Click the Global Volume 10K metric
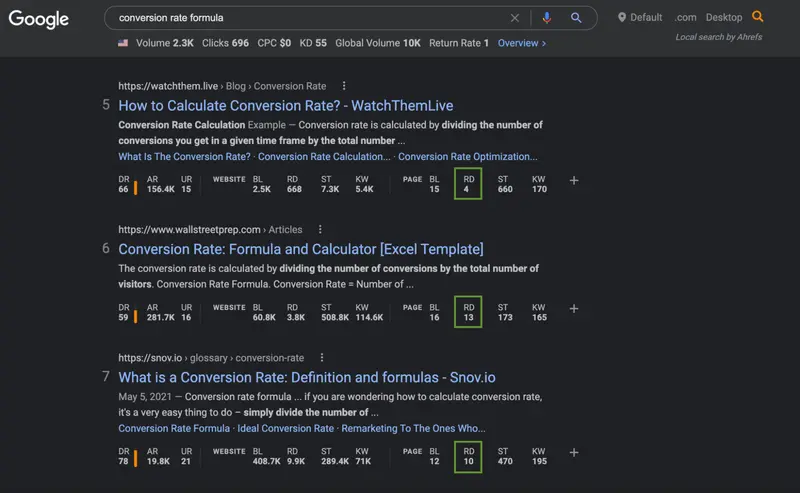This screenshot has width=800, height=493. 378,43
